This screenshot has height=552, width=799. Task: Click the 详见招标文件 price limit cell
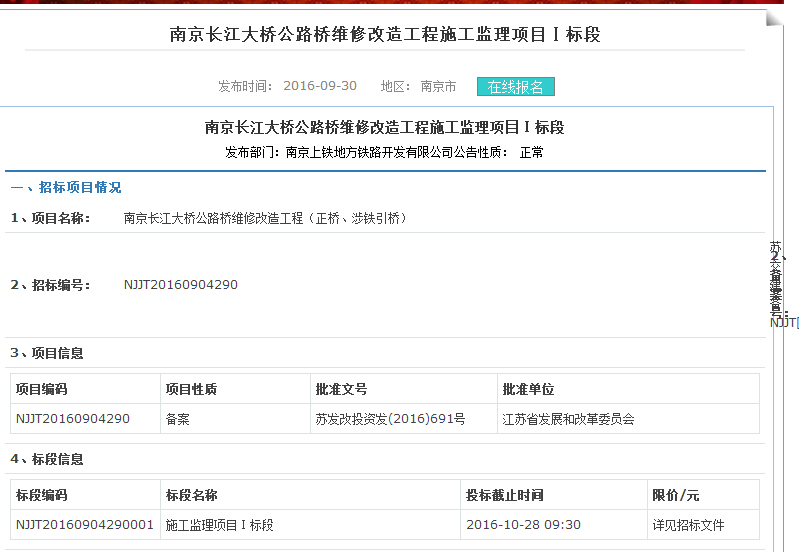(688, 525)
